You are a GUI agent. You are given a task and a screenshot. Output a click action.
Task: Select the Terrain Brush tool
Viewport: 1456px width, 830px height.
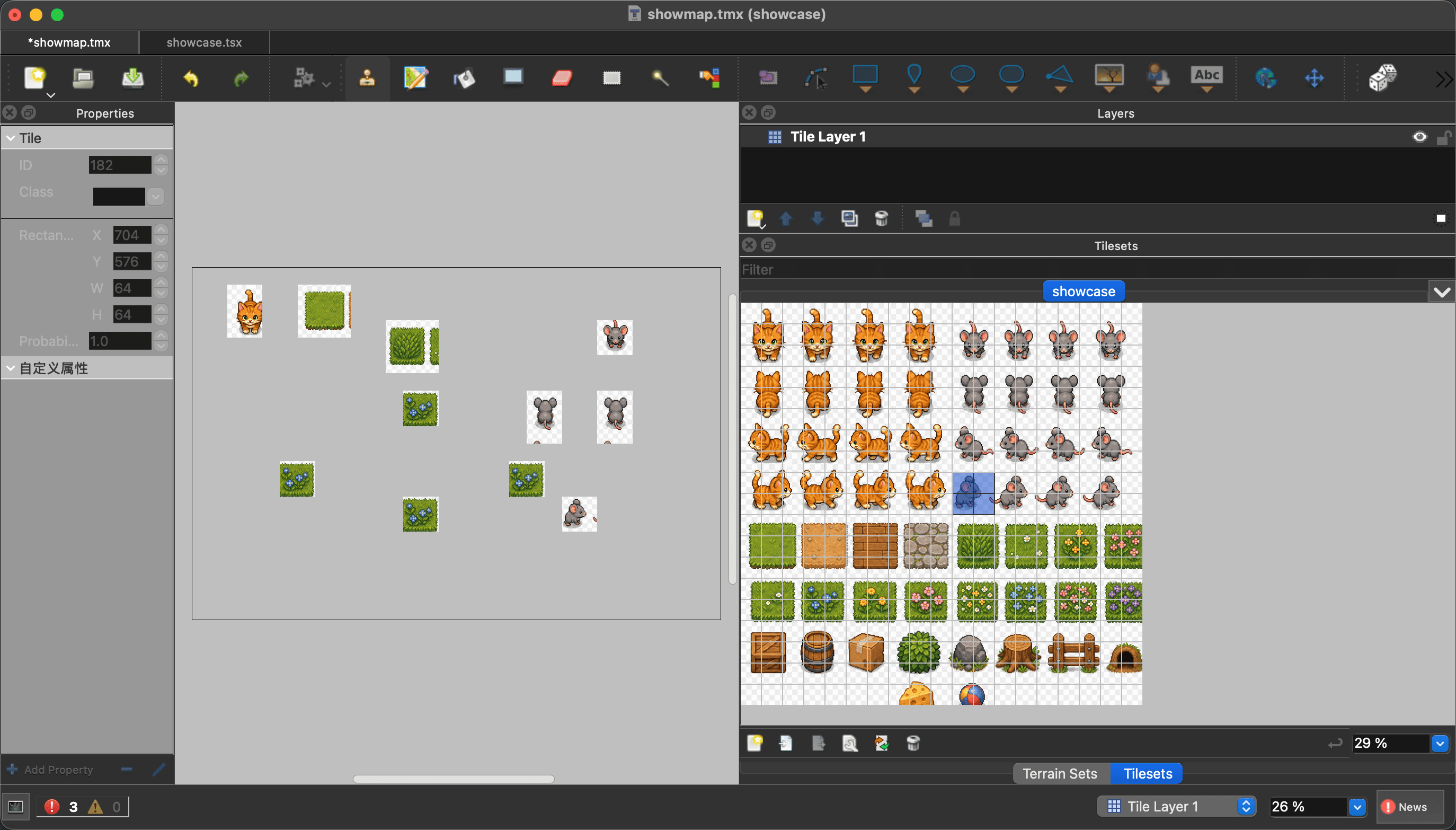tap(415, 77)
